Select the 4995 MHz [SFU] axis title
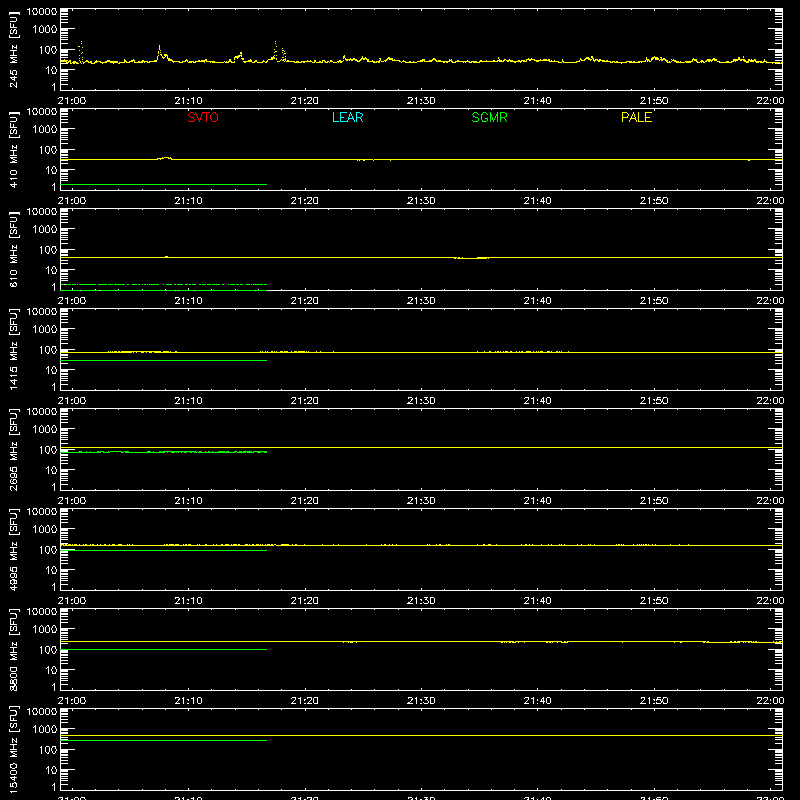 tap(13, 549)
